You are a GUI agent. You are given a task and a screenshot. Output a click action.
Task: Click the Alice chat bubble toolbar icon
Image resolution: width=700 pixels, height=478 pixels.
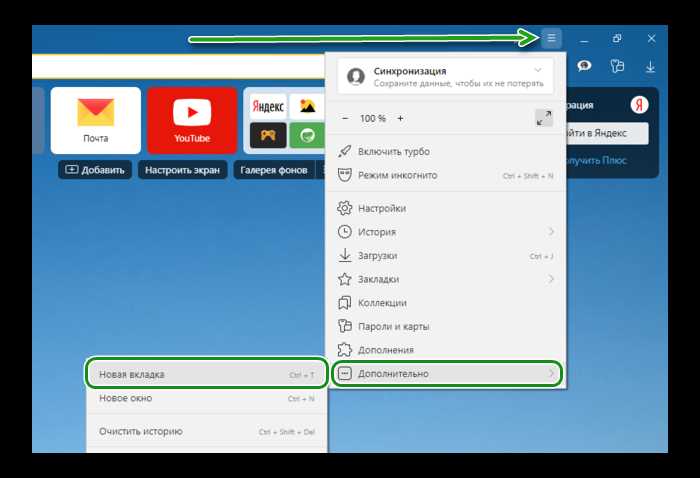[x=584, y=67]
